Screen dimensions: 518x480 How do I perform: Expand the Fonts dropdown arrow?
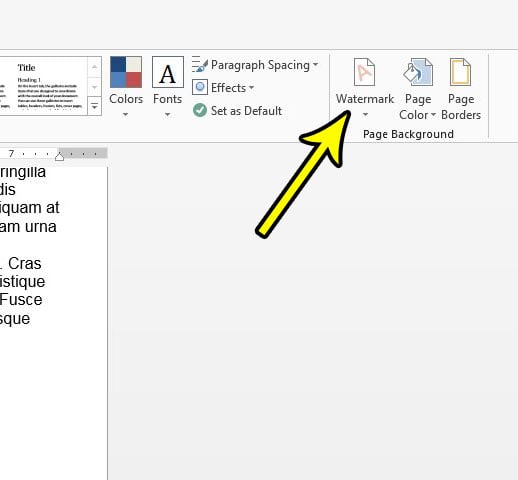pos(167,115)
